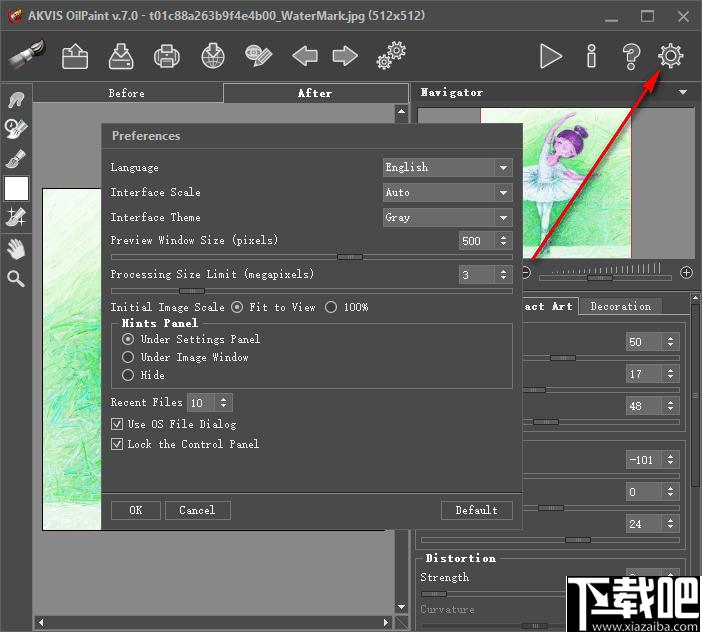Toggle Lock the Control Panel checkbox
702x632 pixels.
pos(117,444)
